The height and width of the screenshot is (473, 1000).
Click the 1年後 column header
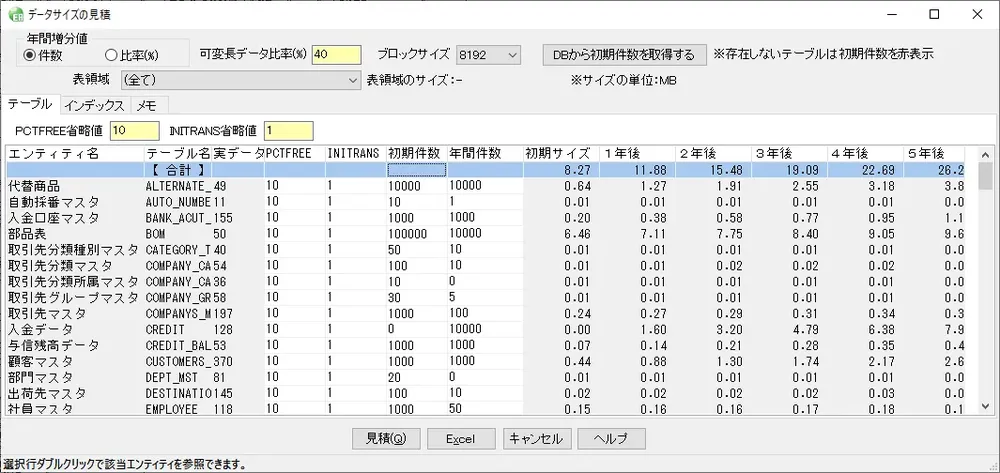636,154
